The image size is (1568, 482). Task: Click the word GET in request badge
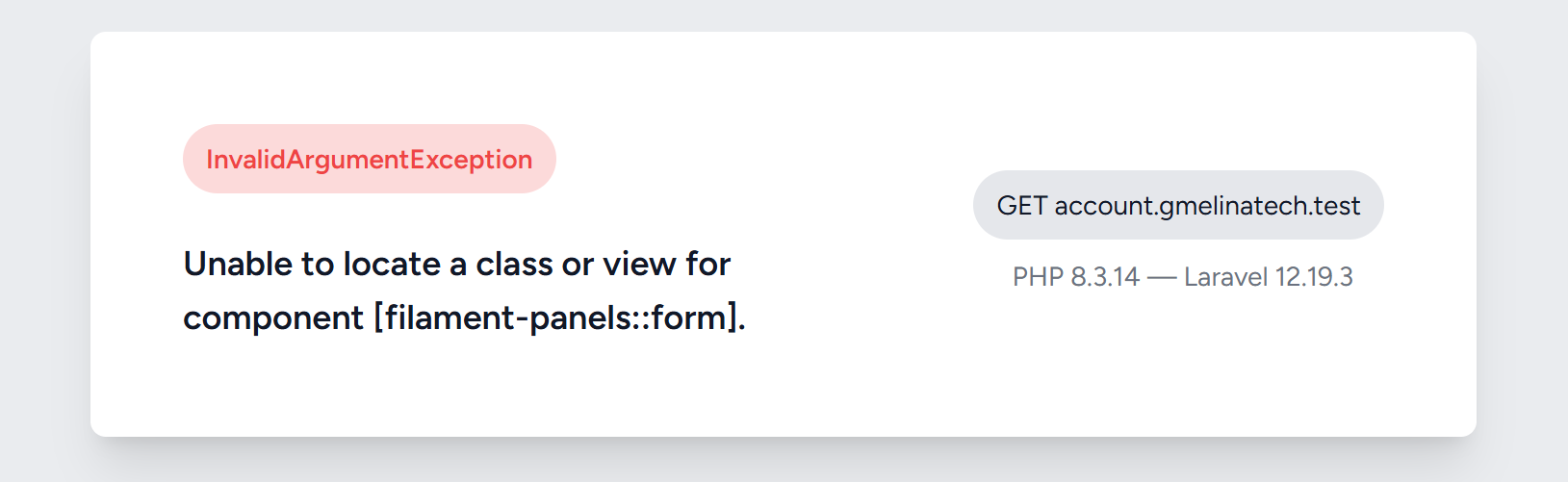coord(1021,206)
